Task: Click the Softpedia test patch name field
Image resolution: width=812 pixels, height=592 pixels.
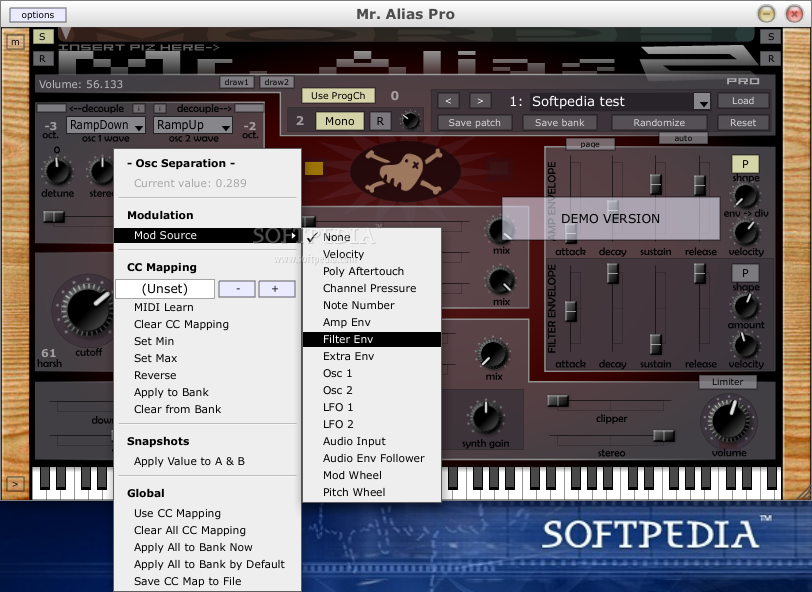Action: (612, 102)
